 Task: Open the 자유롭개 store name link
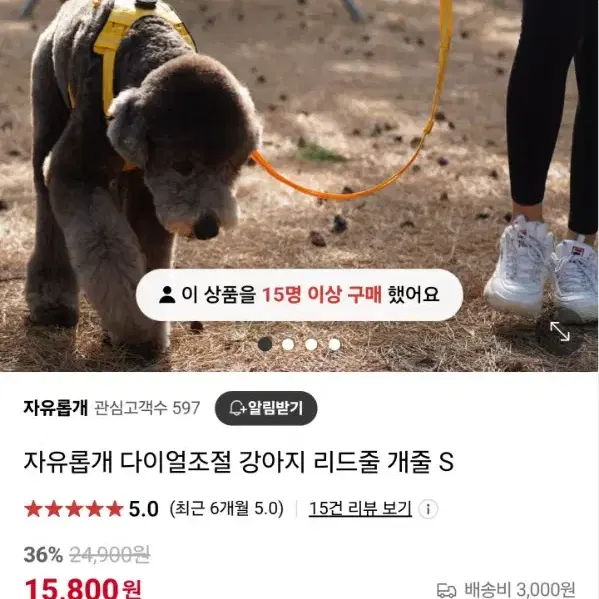[56, 408]
